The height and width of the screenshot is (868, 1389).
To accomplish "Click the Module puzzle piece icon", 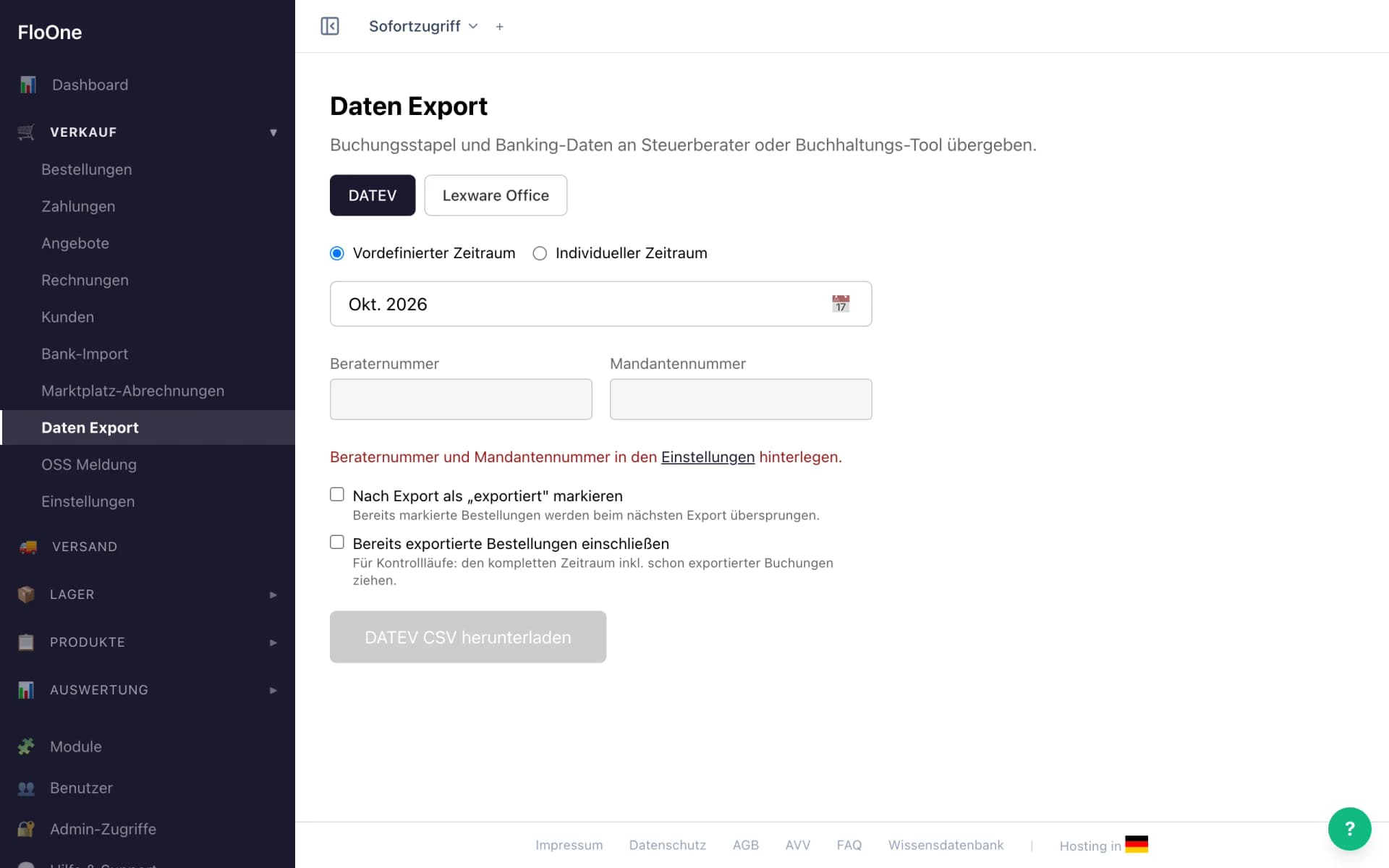I will (x=26, y=746).
